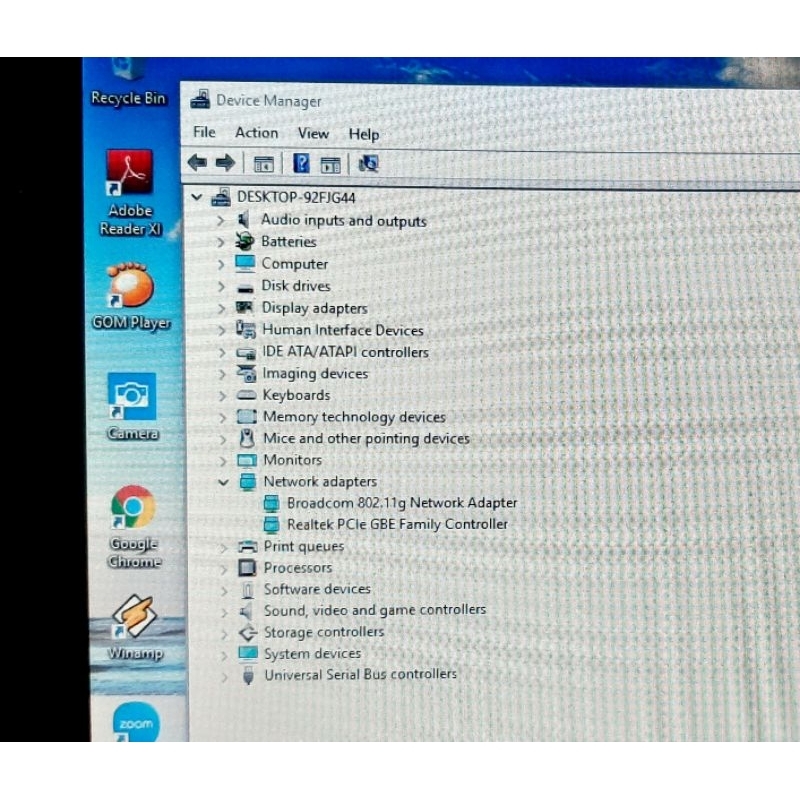The image size is (800, 800).
Task: Collapse the DESKTOP-92FJG44 root node
Action: 197,197
